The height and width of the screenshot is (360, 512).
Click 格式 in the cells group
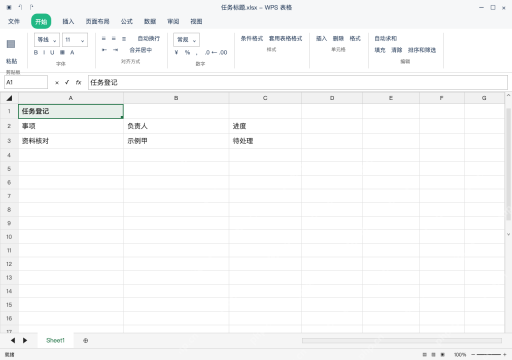[x=355, y=39]
